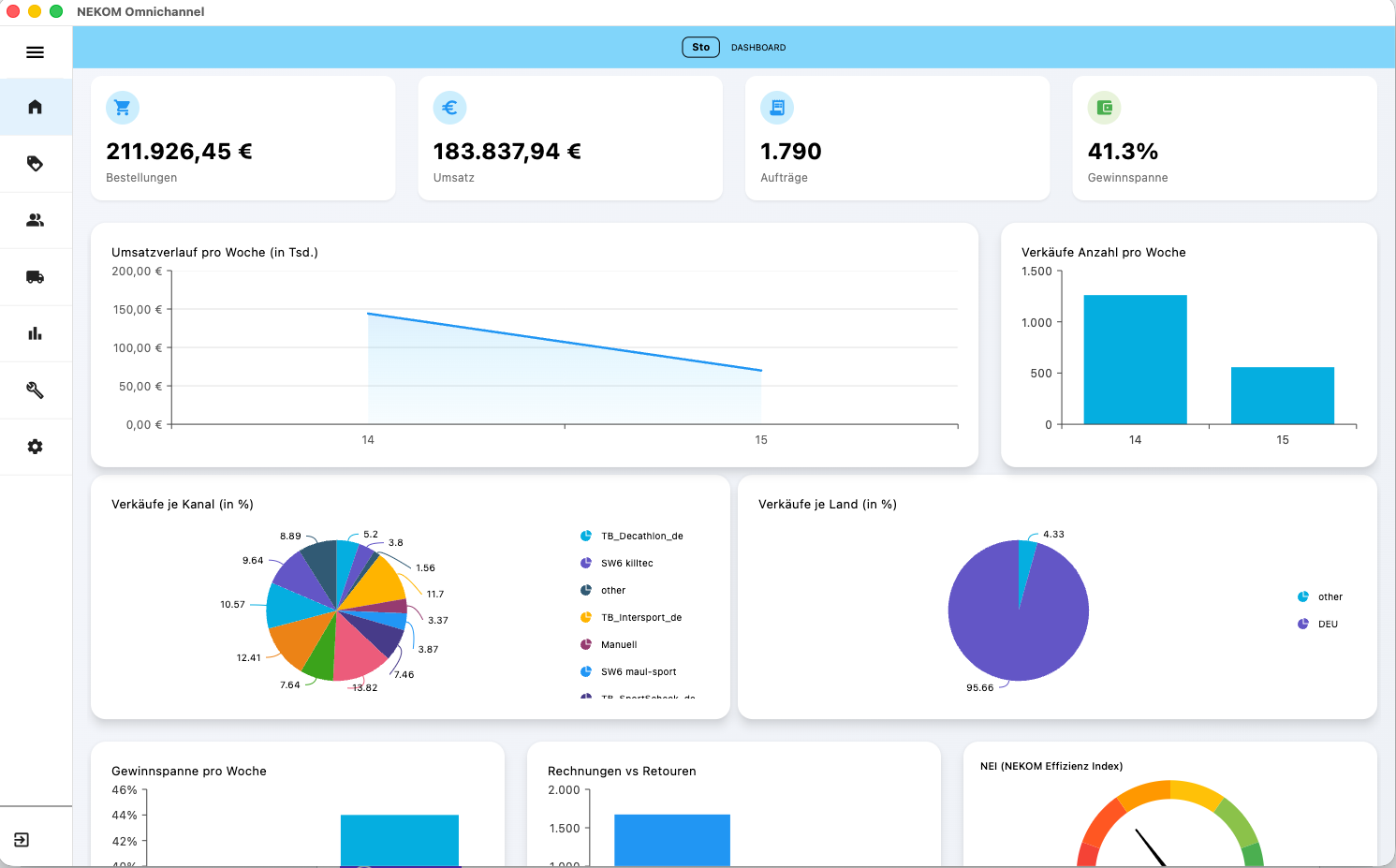
Task: Toggle TB_Intersport_de legend entry
Action: (631, 617)
